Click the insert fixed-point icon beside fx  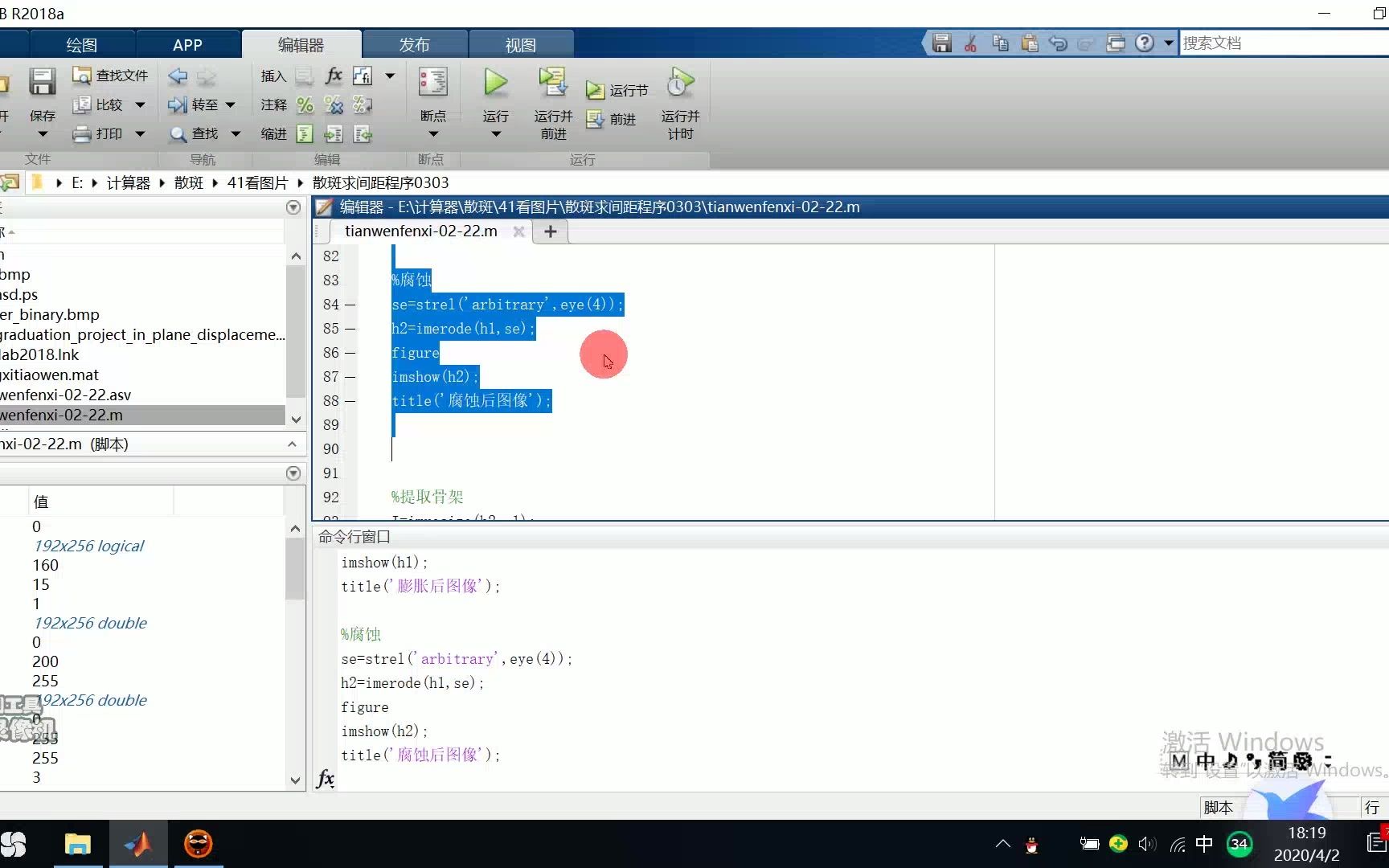(363, 76)
